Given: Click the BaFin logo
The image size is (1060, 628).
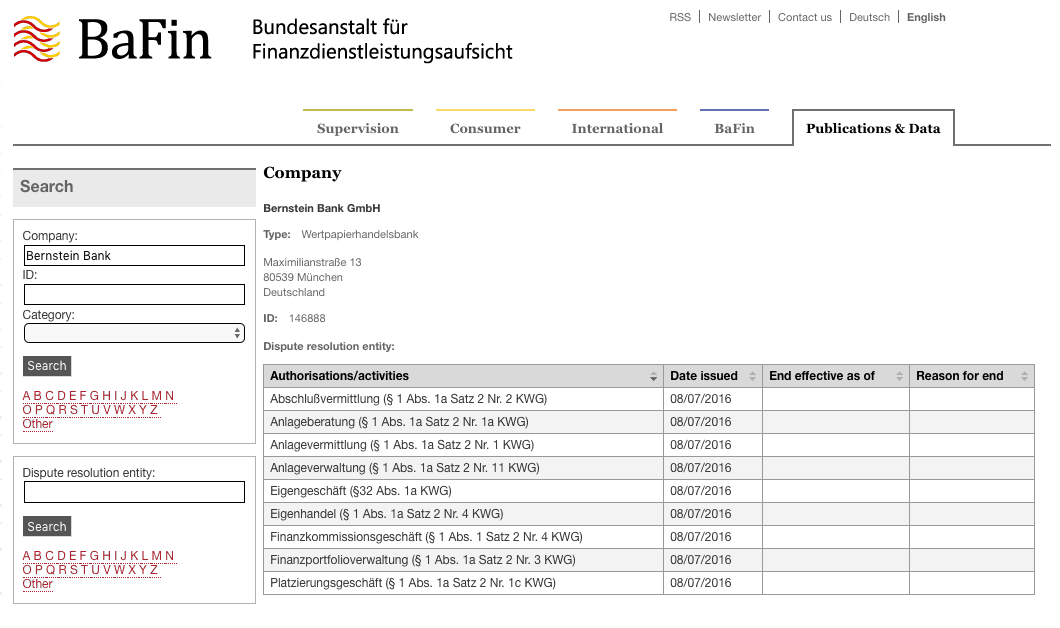Looking at the screenshot, I should coord(112,39).
